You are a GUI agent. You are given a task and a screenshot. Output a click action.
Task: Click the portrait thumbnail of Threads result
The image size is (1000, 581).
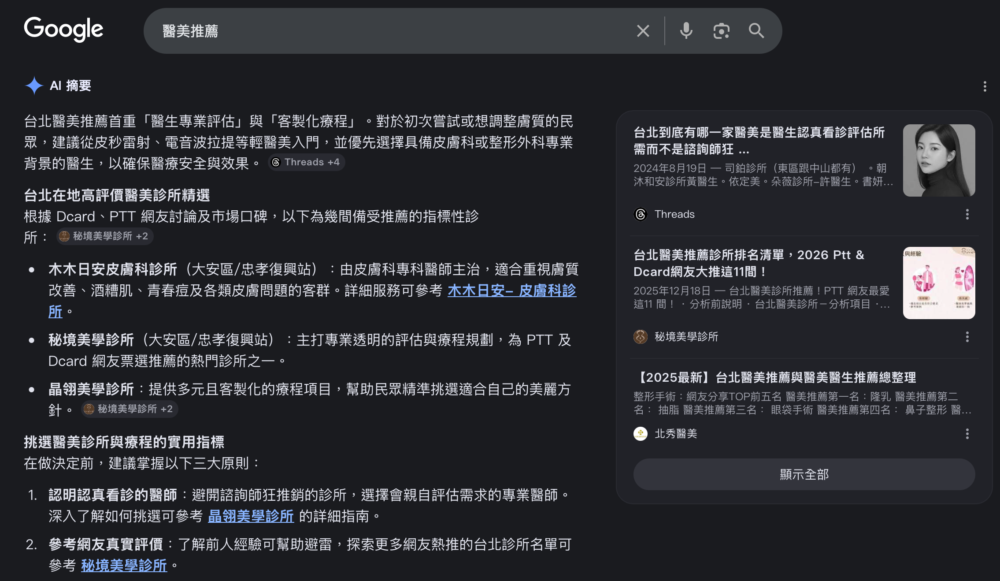pyautogui.click(x=939, y=160)
